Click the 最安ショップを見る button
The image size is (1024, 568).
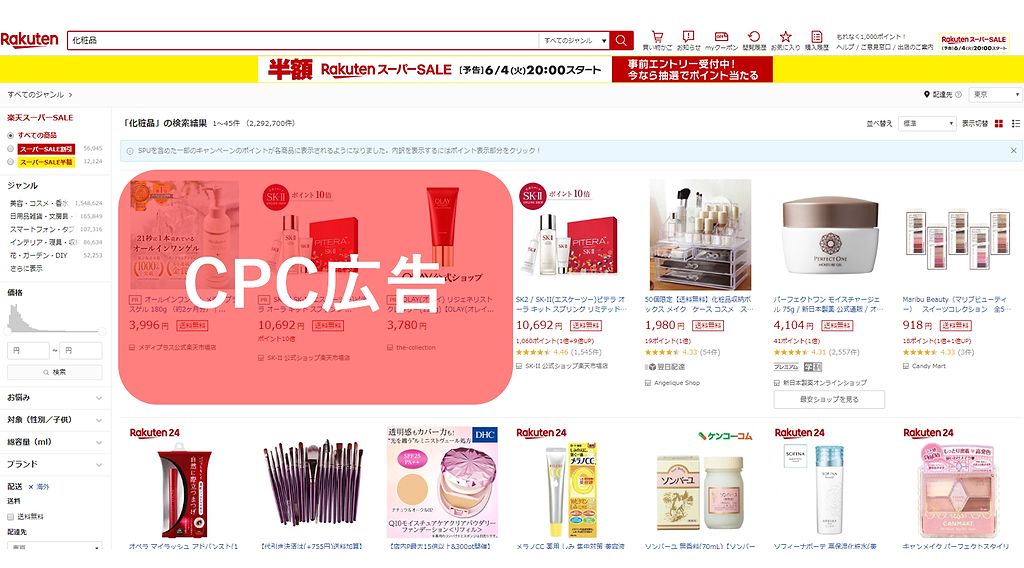click(x=829, y=400)
